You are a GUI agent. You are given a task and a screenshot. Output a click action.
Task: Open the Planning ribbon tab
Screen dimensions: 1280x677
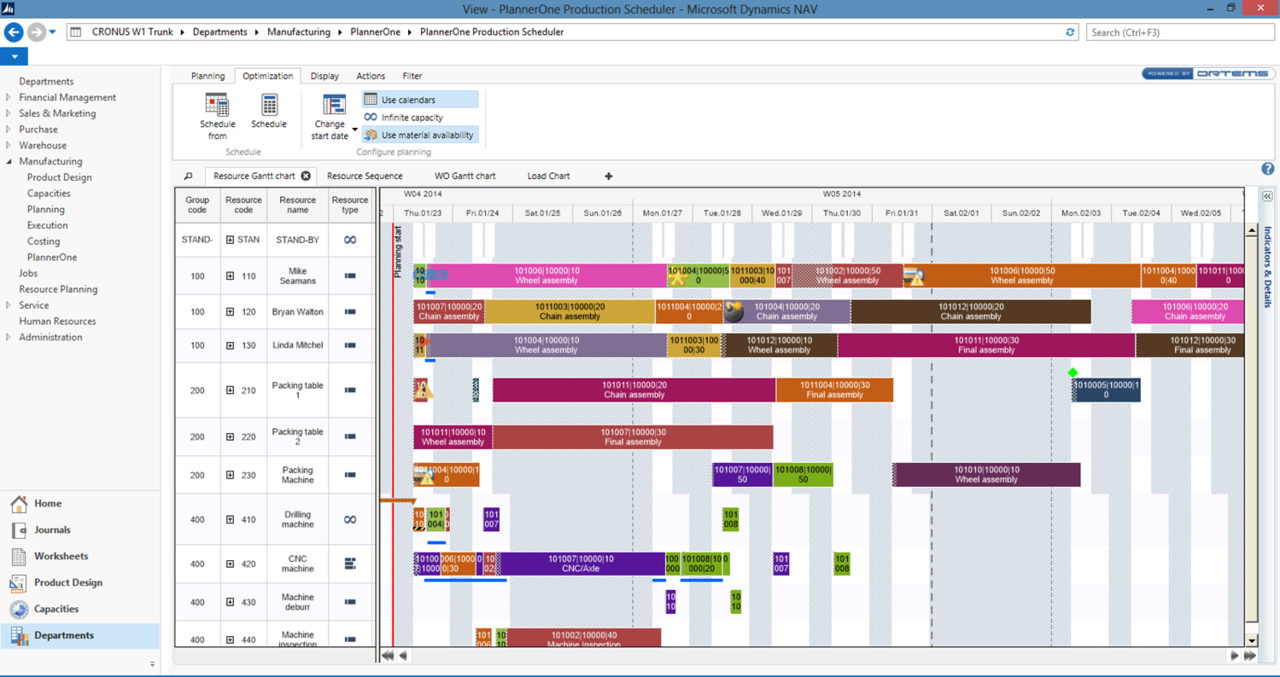[208, 76]
